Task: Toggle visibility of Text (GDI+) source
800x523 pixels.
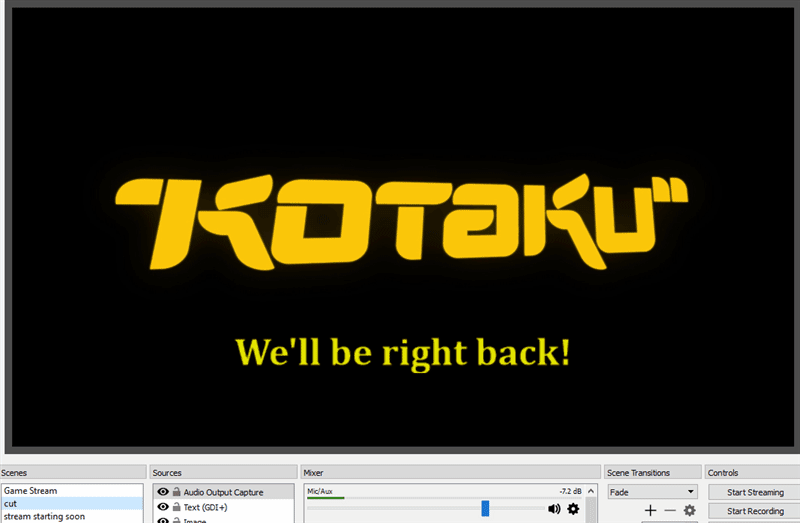Action: tap(163, 507)
